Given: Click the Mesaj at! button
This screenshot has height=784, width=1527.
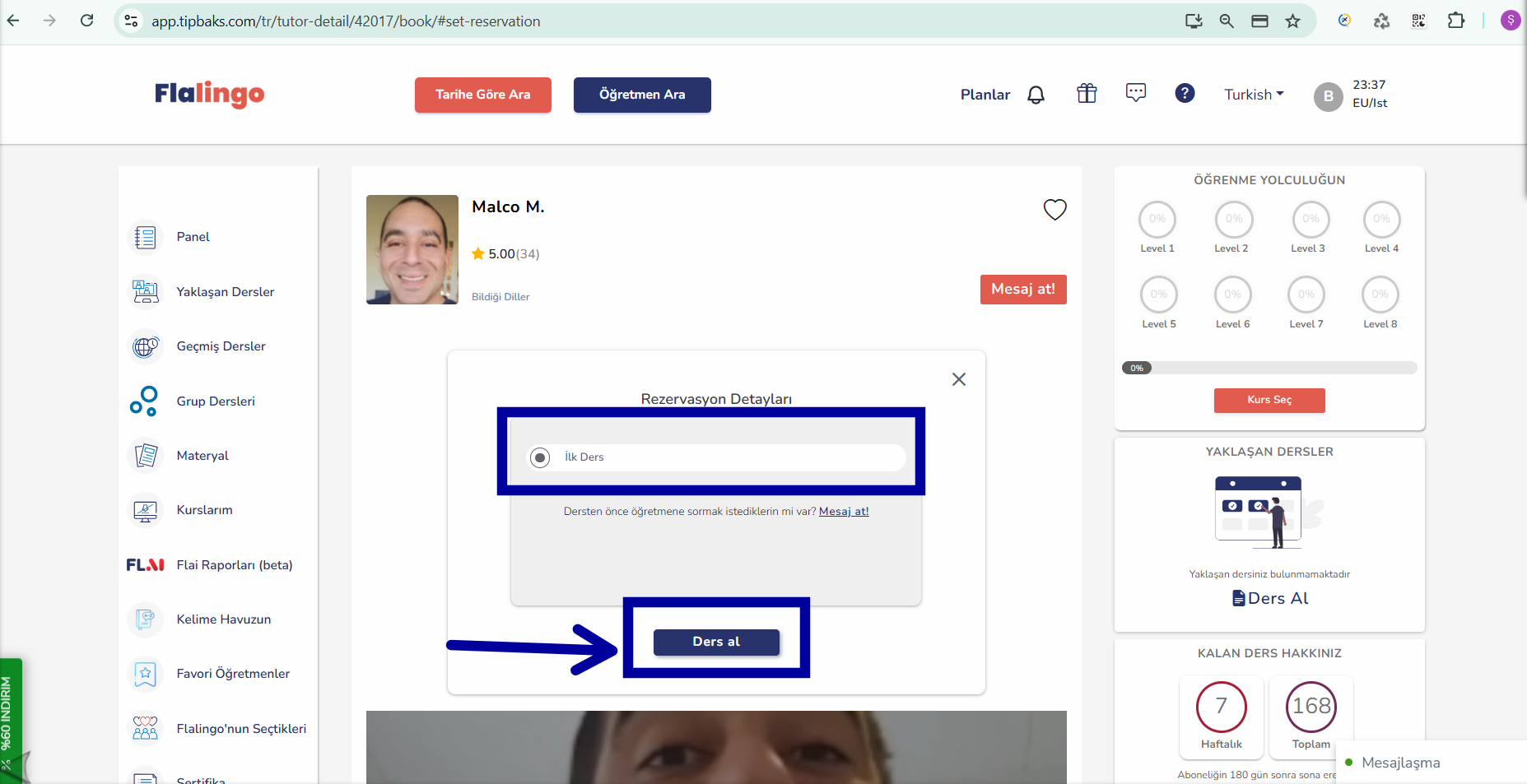Looking at the screenshot, I should [x=1023, y=290].
